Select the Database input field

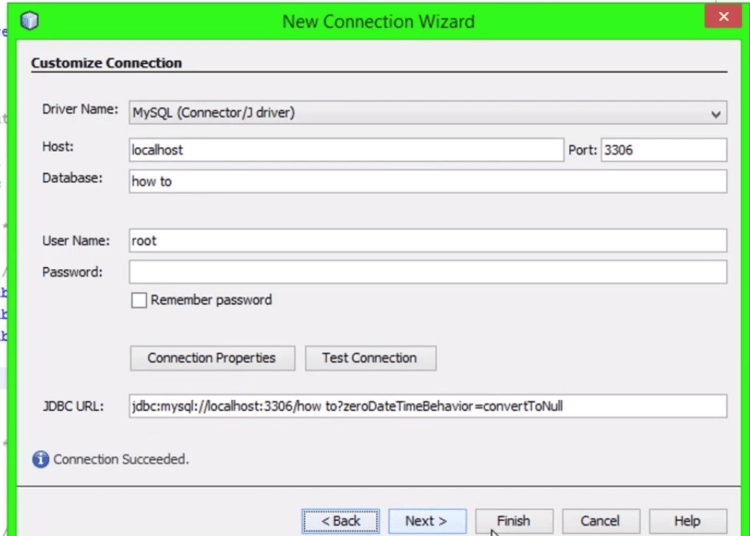[x=427, y=181]
